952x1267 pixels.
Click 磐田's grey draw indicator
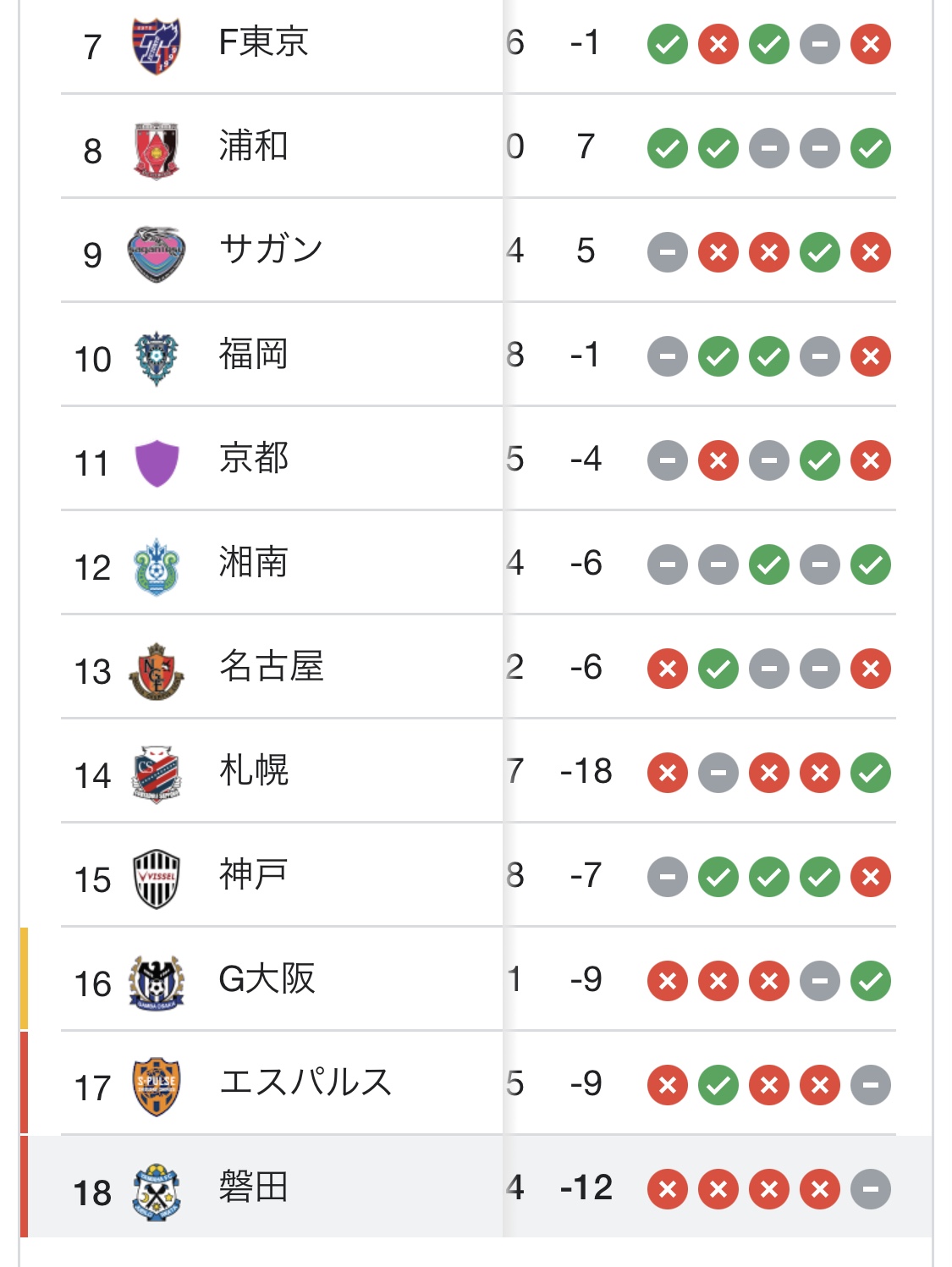pyautogui.click(x=871, y=1189)
